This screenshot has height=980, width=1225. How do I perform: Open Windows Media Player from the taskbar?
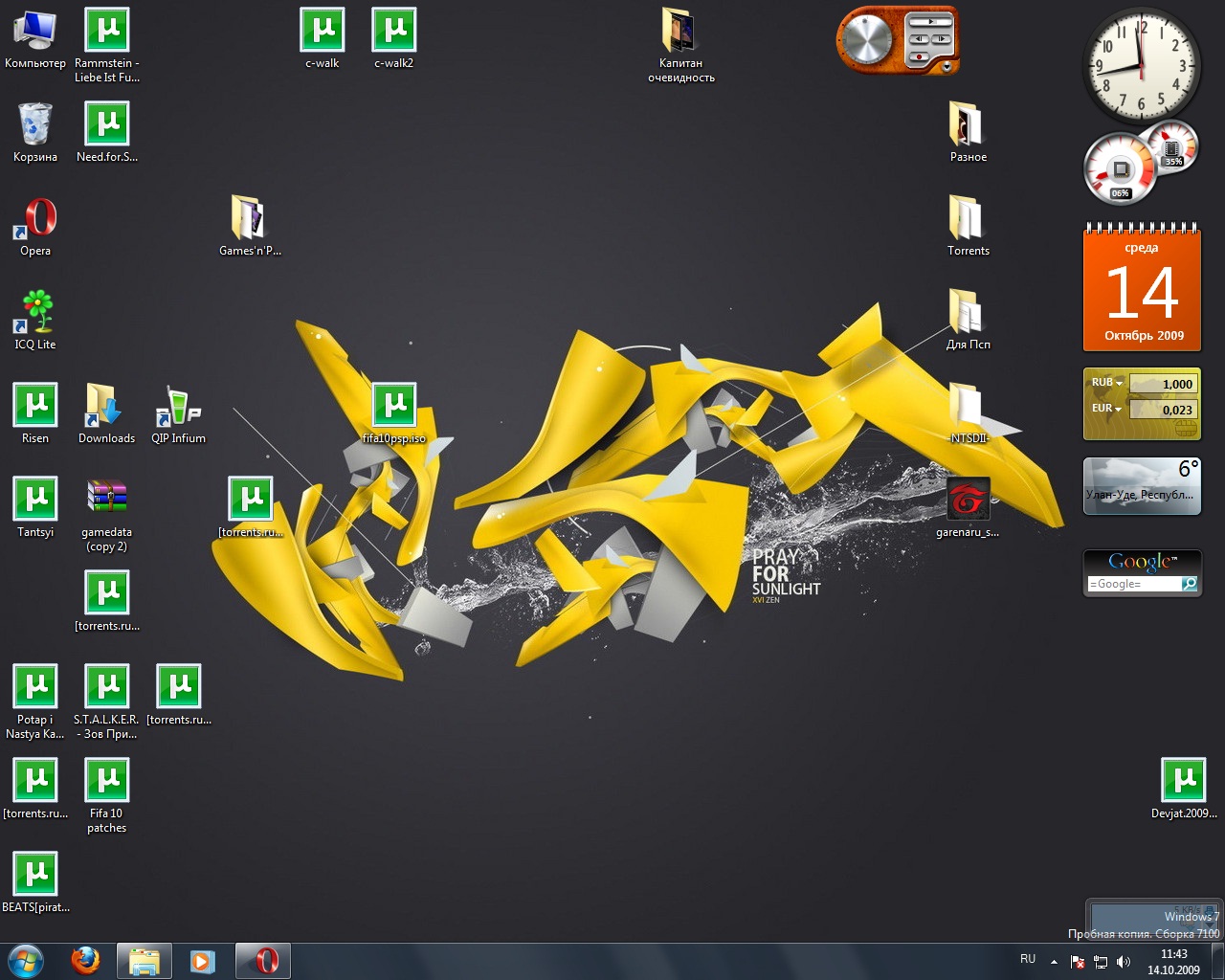click(x=203, y=960)
